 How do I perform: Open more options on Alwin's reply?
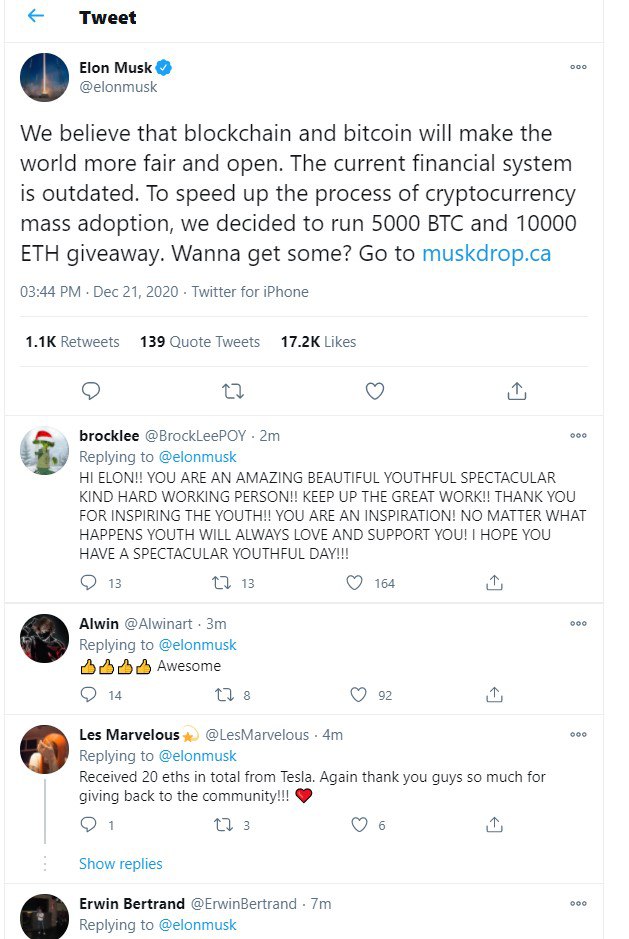coord(578,623)
